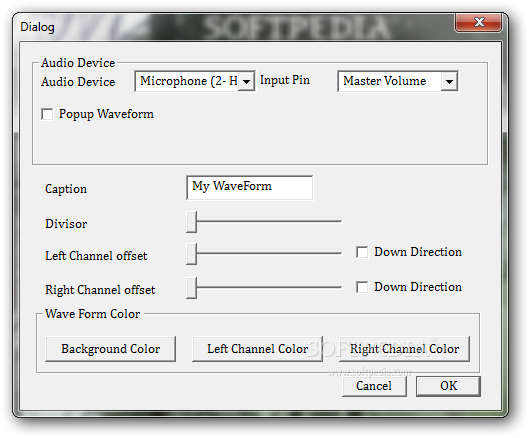The width and height of the screenshot is (529, 438).
Task: Click the Caption label
Action: click(66, 189)
